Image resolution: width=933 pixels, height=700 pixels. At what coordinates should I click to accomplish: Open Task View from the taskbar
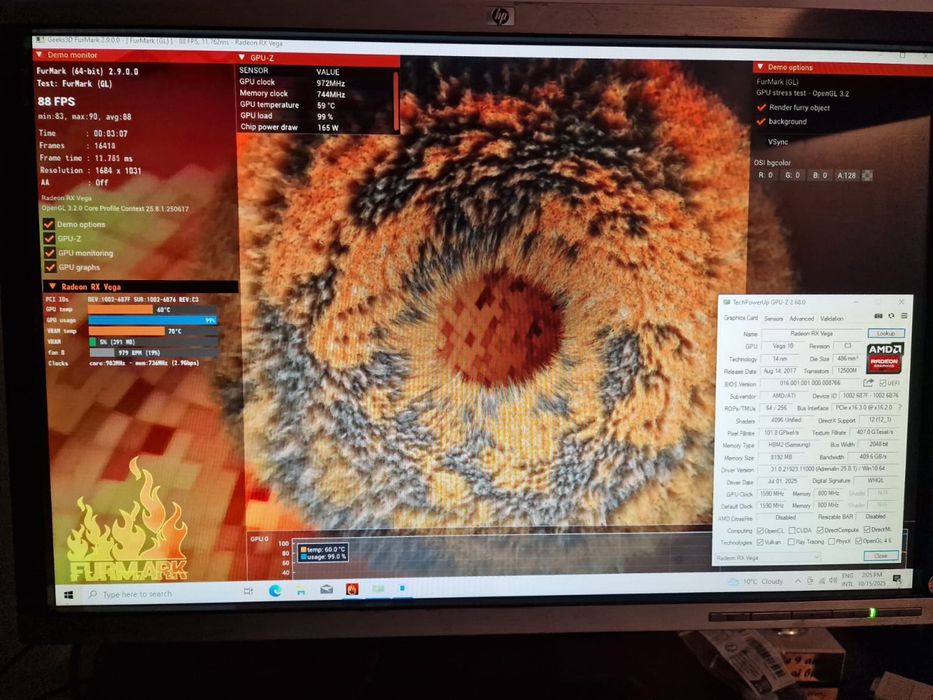248,591
